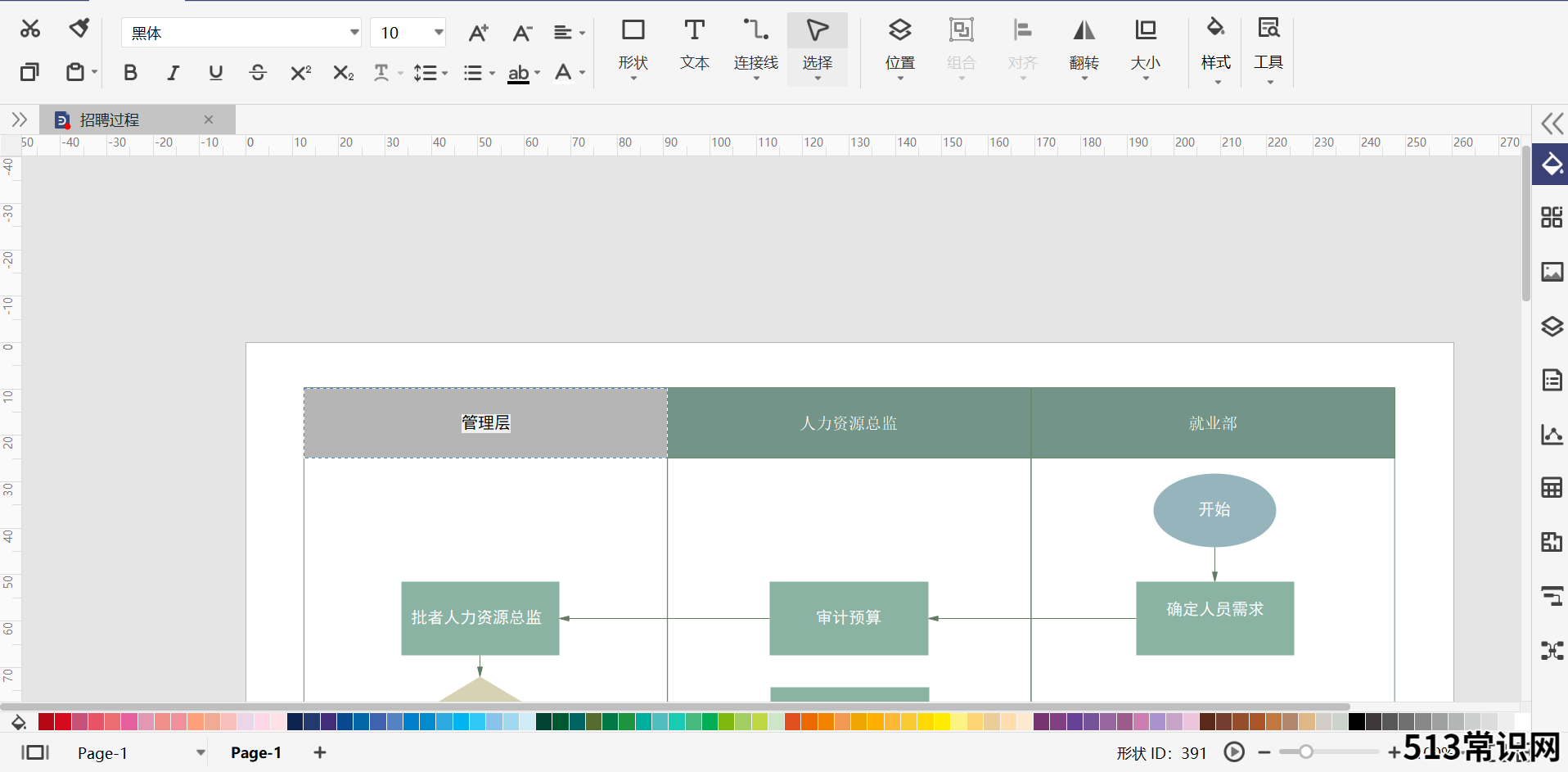Open the shuffle auto-layout icon
1568x772 pixels.
coord(1552,651)
